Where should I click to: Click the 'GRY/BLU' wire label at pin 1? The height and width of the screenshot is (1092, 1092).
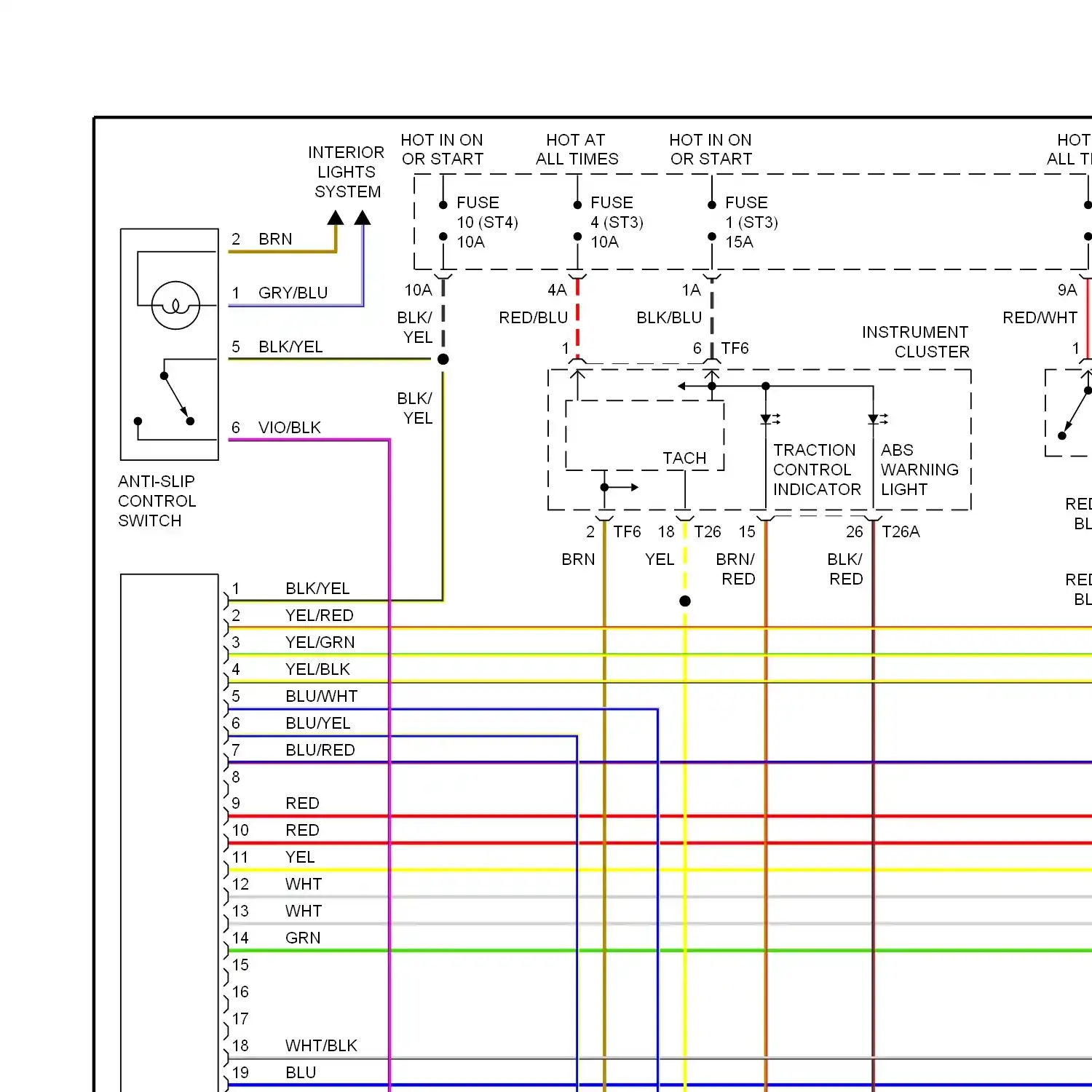(x=293, y=293)
